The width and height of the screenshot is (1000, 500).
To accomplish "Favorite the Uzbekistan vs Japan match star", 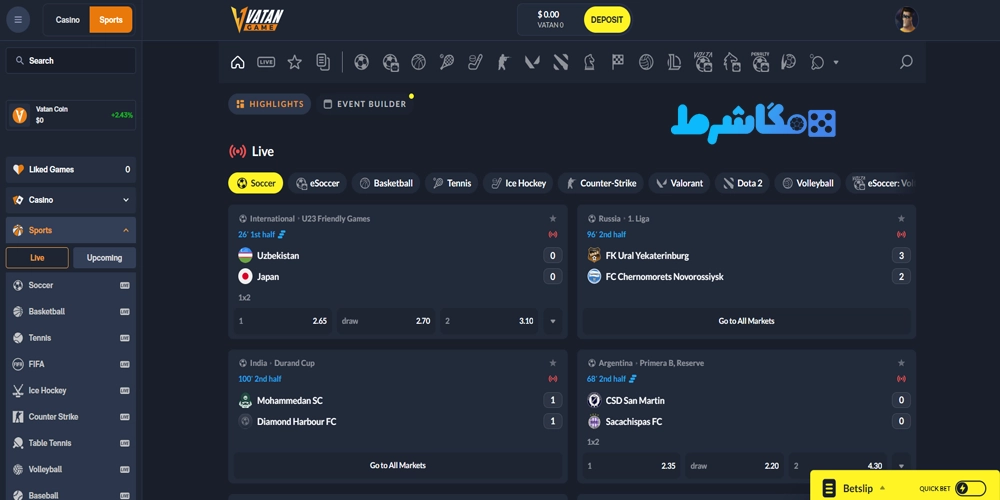I will (x=553, y=219).
